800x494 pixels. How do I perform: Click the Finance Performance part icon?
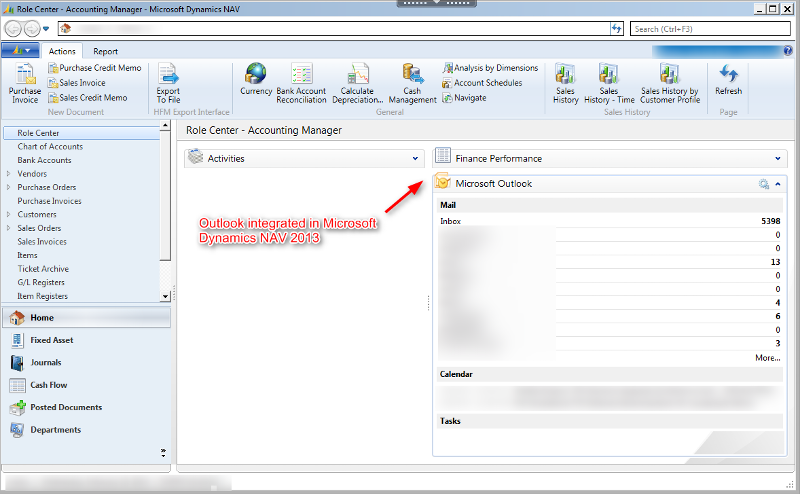[x=443, y=155]
